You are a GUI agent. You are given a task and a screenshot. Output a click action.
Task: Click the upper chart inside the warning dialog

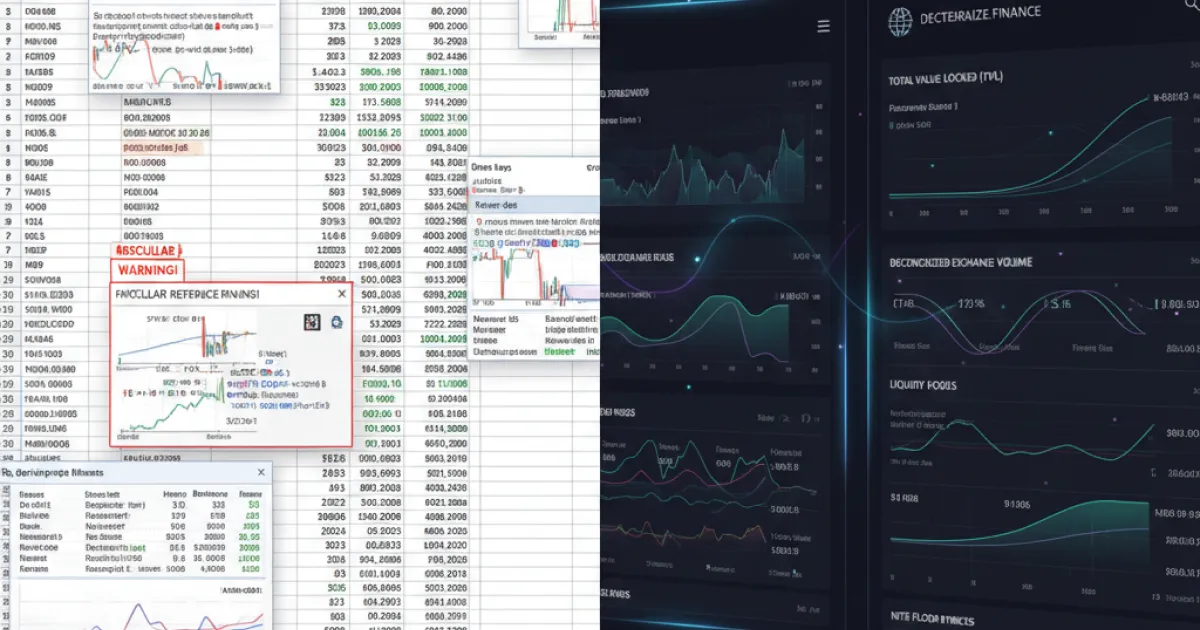click(x=190, y=340)
